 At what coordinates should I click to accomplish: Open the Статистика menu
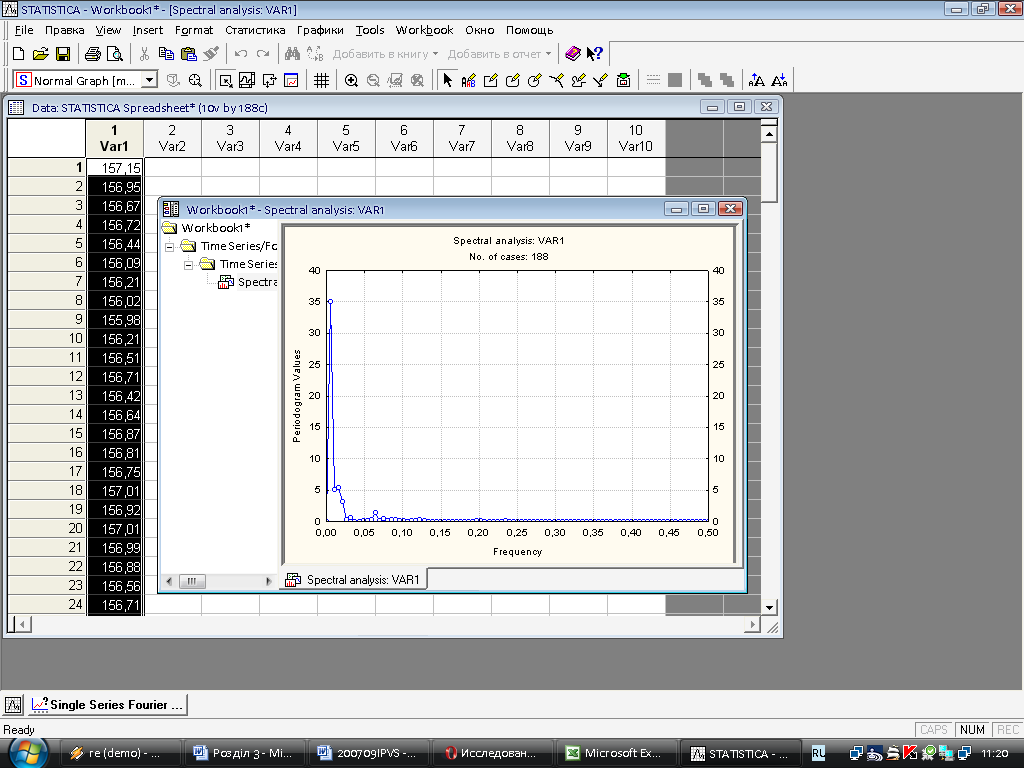[255, 30]
